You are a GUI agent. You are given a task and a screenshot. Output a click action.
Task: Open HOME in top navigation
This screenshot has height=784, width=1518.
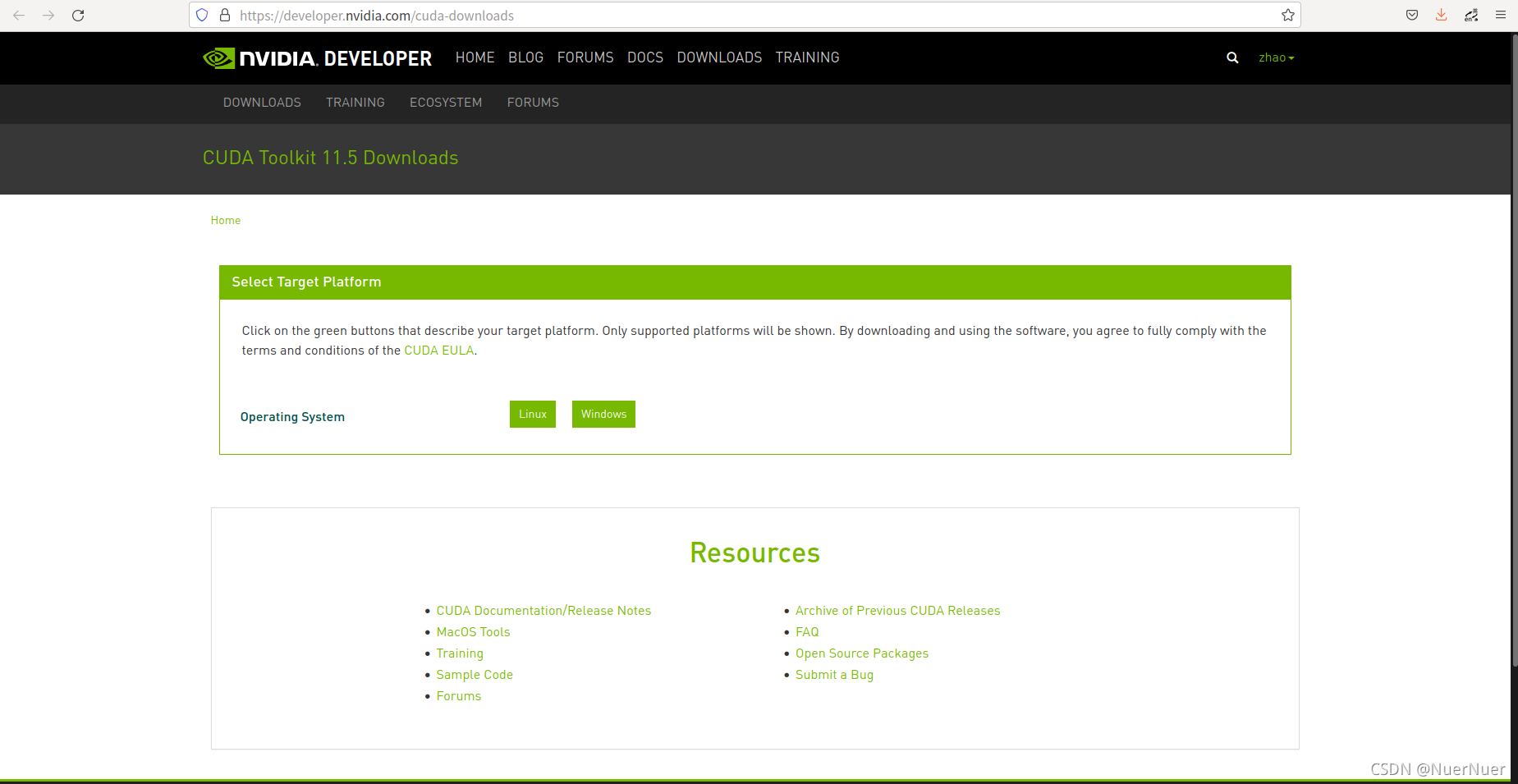tap(475, 57)
